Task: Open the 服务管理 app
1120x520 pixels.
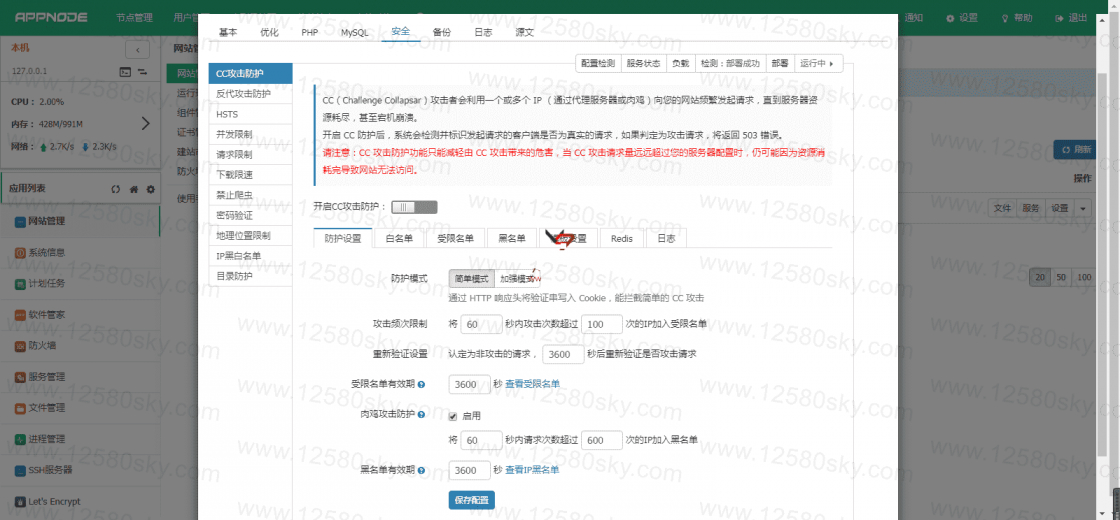Action: click(80, 376)
